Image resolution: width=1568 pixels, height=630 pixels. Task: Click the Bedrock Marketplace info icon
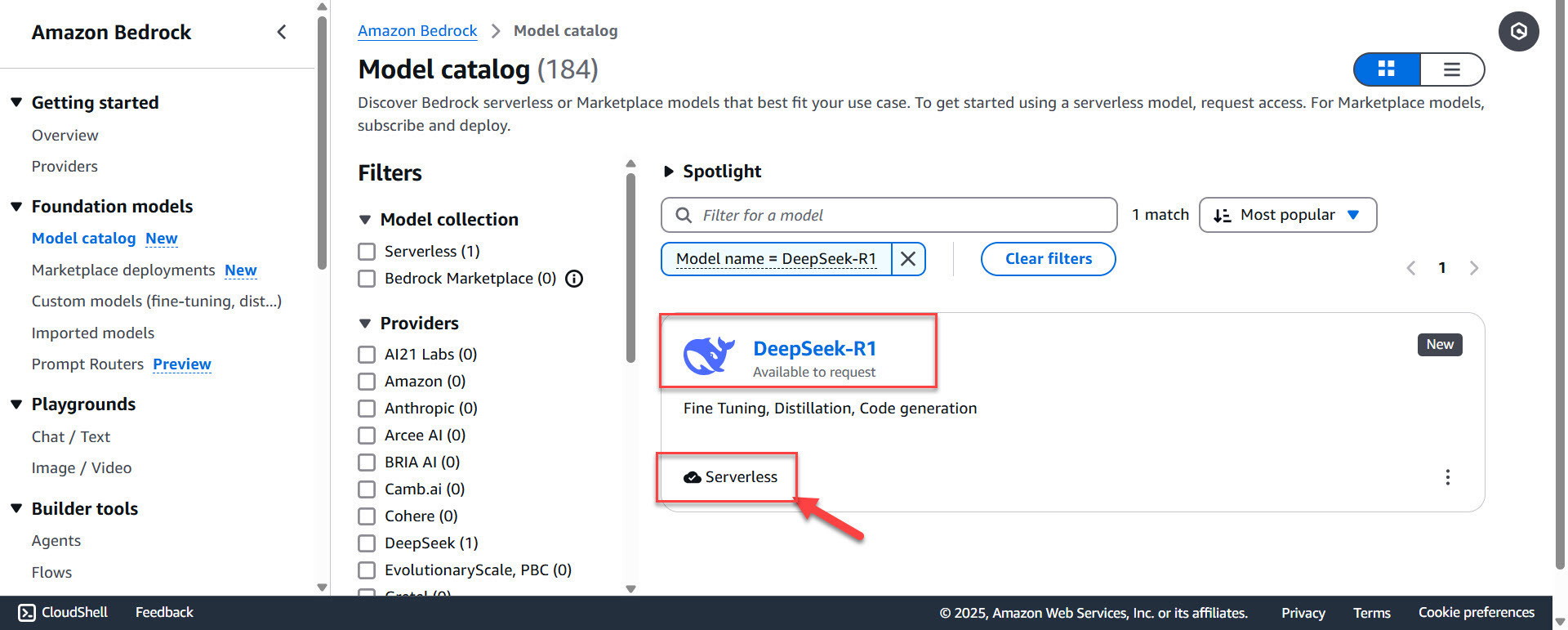(x=574, y=279)
